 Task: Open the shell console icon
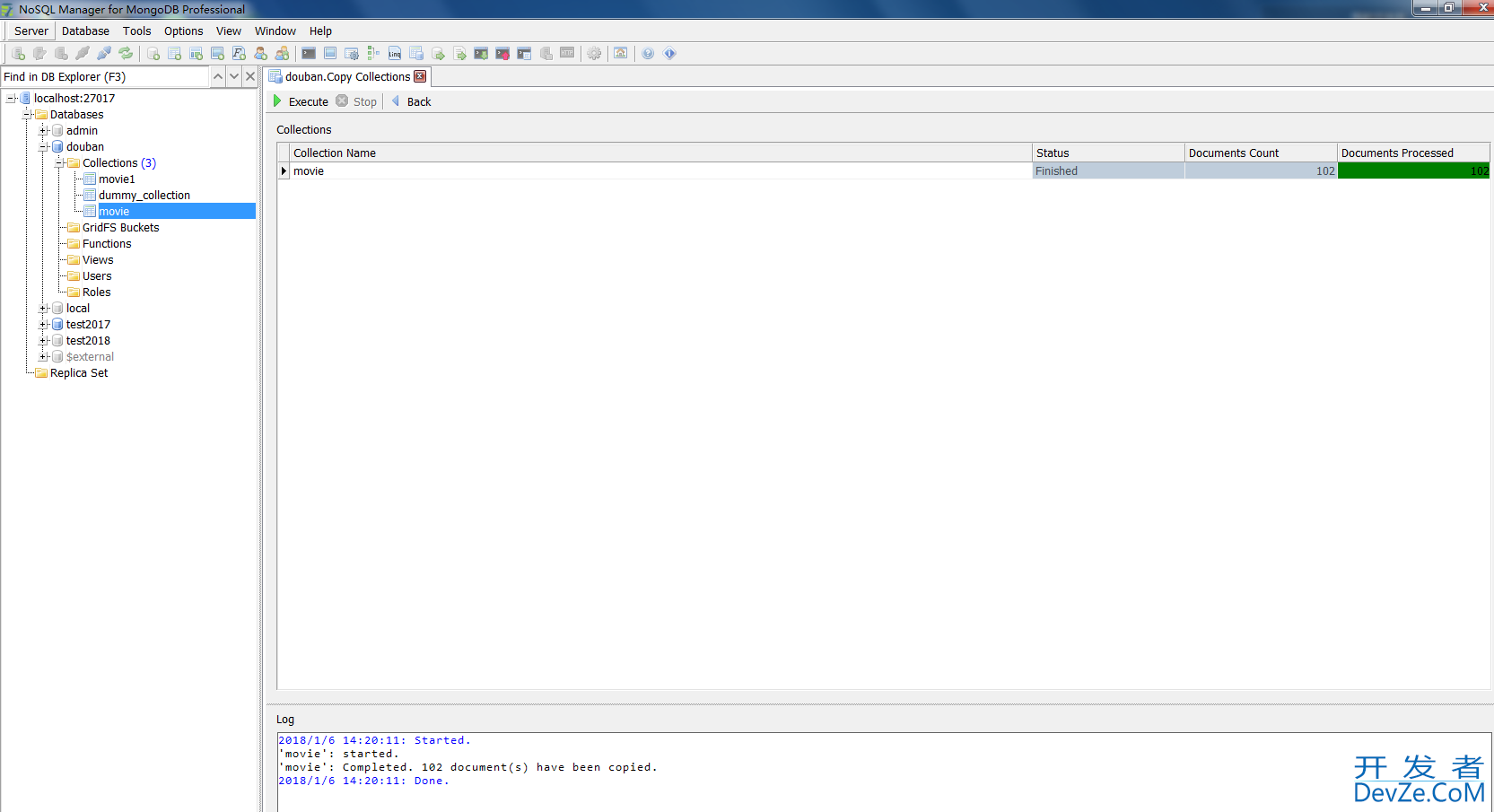coord(309,54)
